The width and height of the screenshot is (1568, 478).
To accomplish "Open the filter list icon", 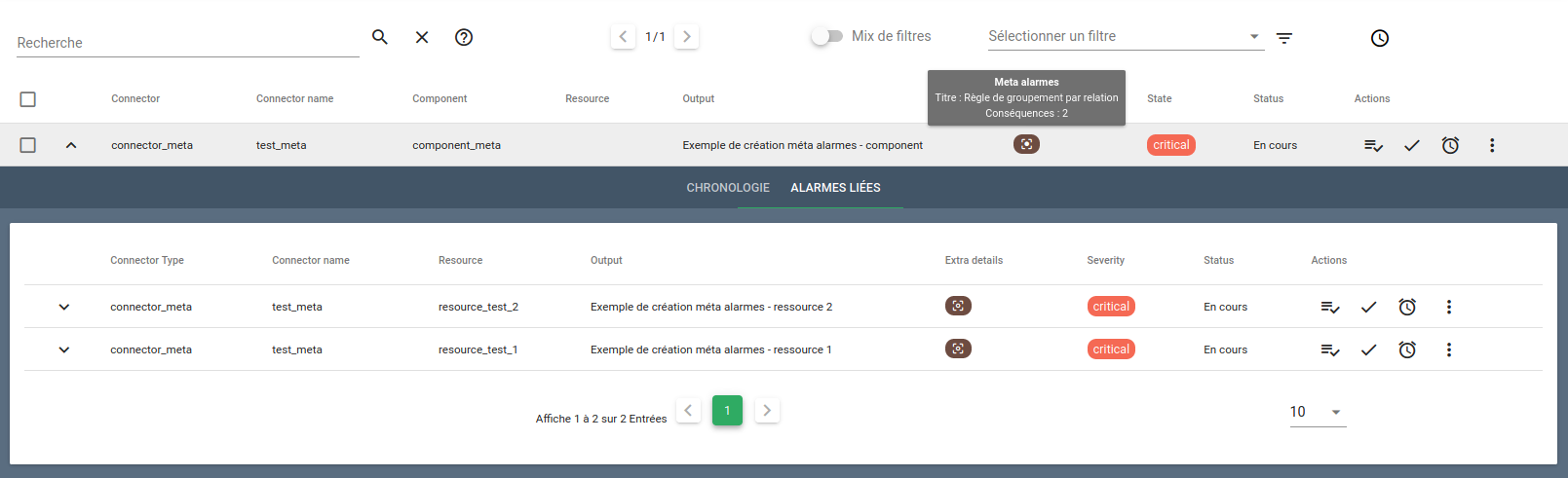I will pyautogui.click(x=1284, y=38).
